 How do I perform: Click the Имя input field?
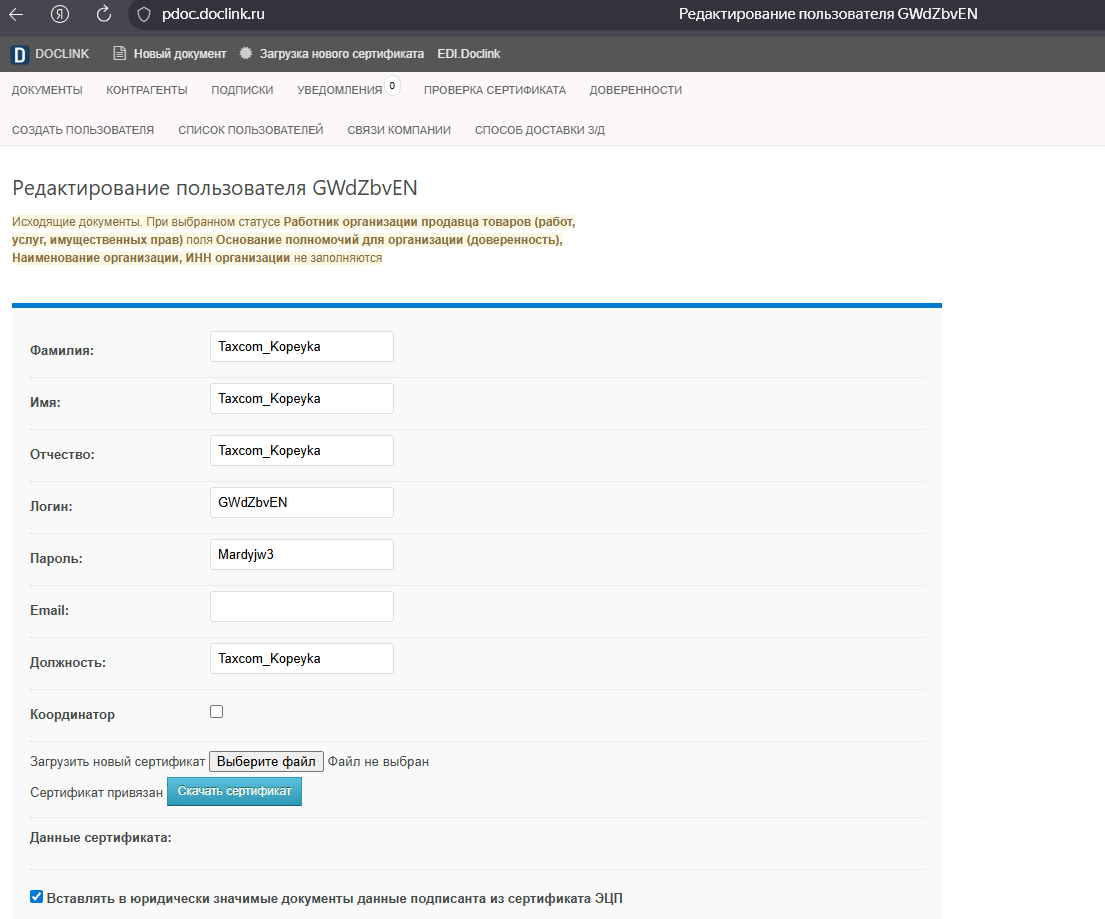tap(302, 399)
